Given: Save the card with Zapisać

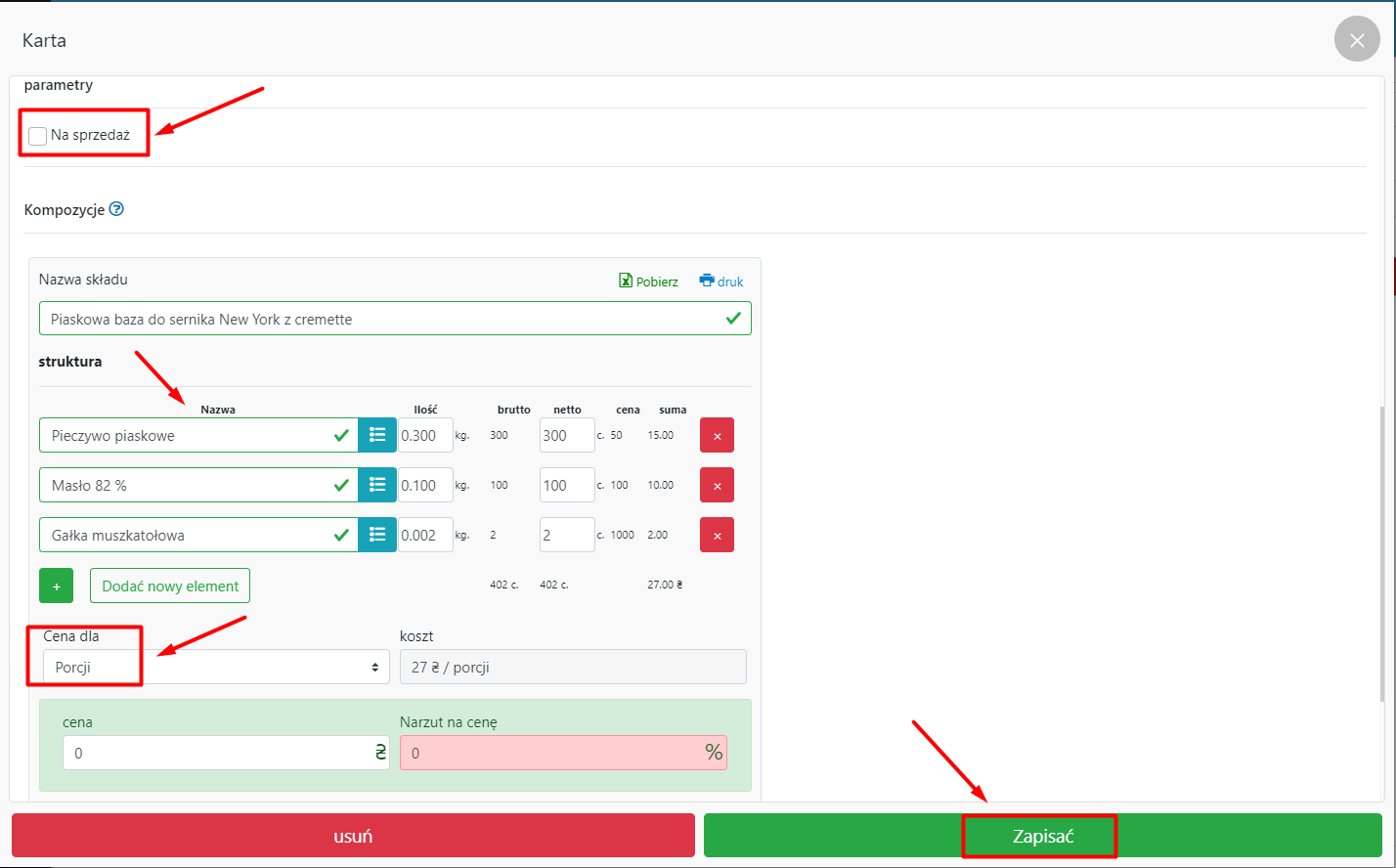Looking at the screenshot, I should [1042, 837].
